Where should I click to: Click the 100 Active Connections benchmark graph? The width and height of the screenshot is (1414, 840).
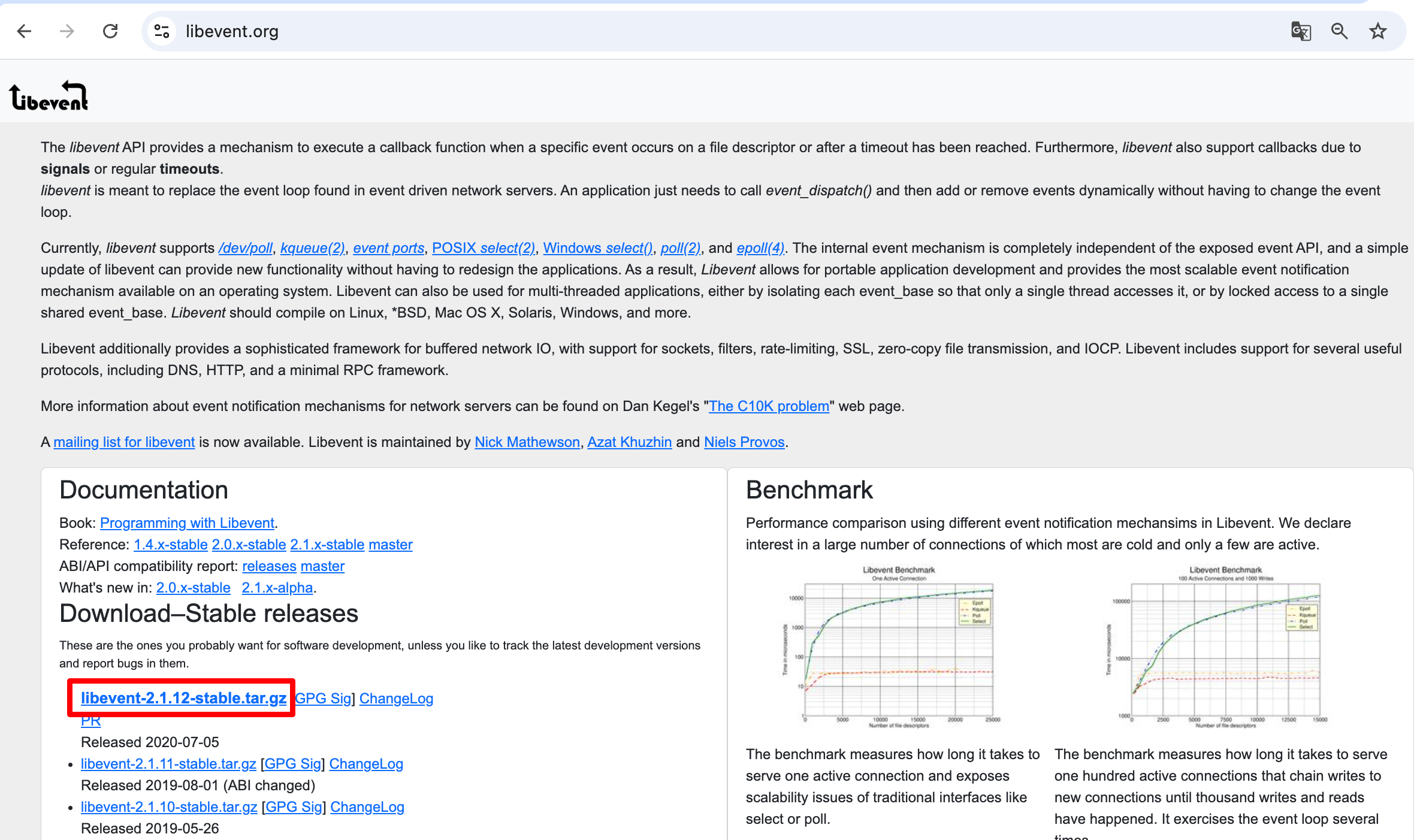[x=1222, y=647]
